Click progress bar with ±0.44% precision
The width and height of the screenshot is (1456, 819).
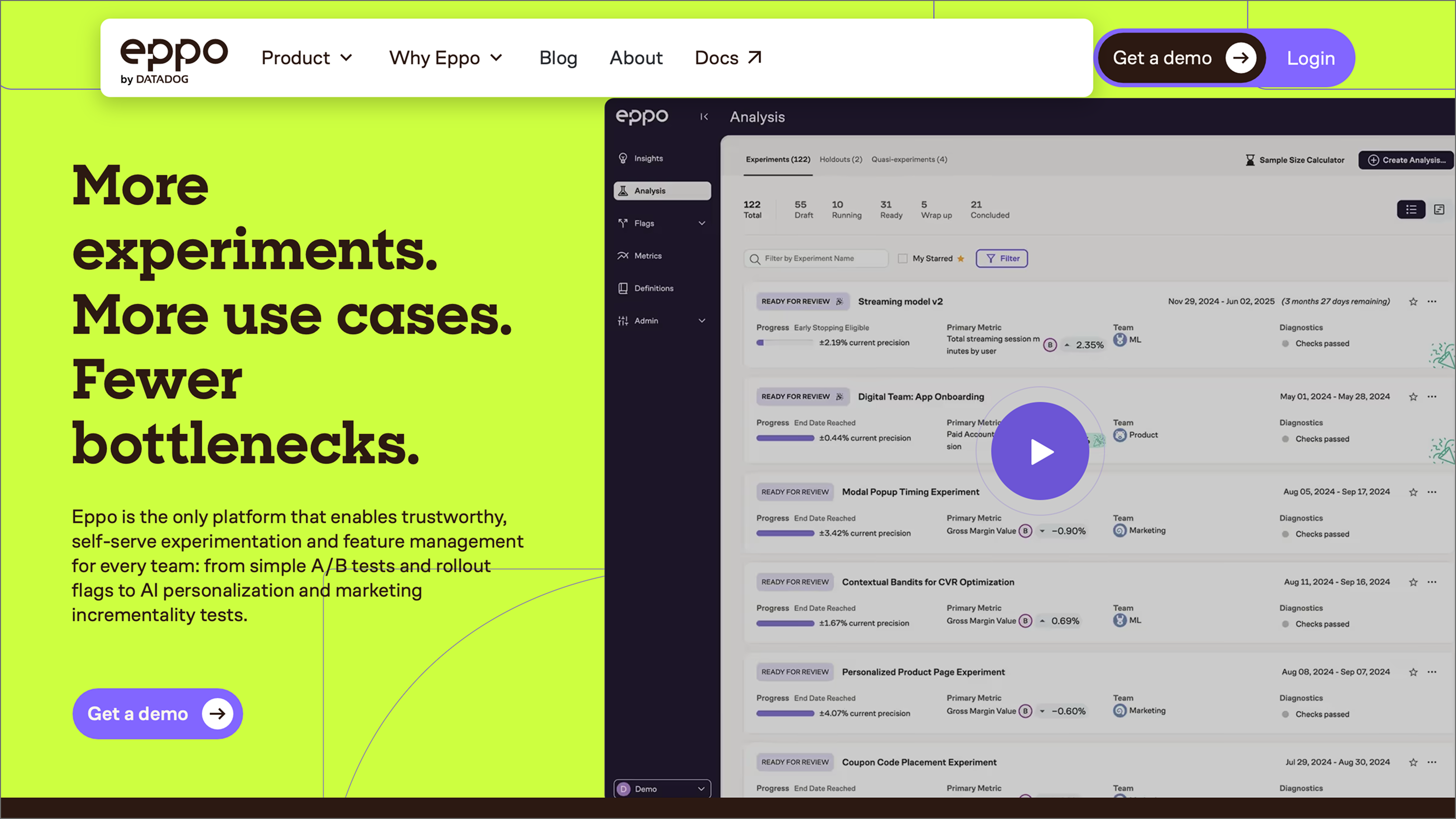(785, 438)
